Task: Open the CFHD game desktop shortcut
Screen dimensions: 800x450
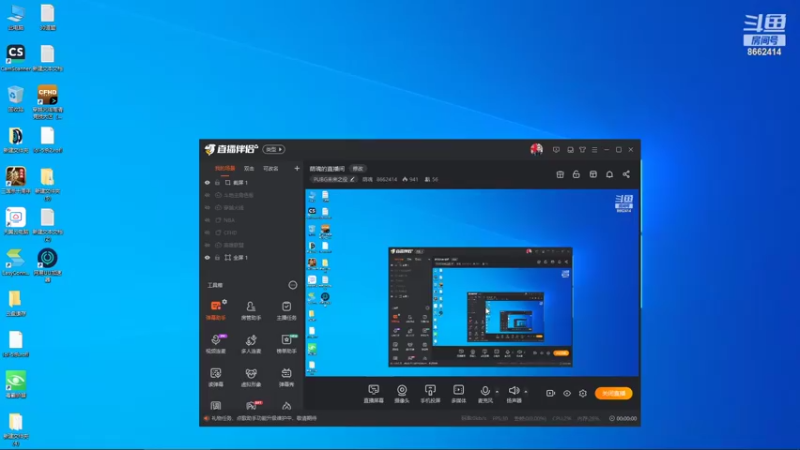Action: coord(47,102)
